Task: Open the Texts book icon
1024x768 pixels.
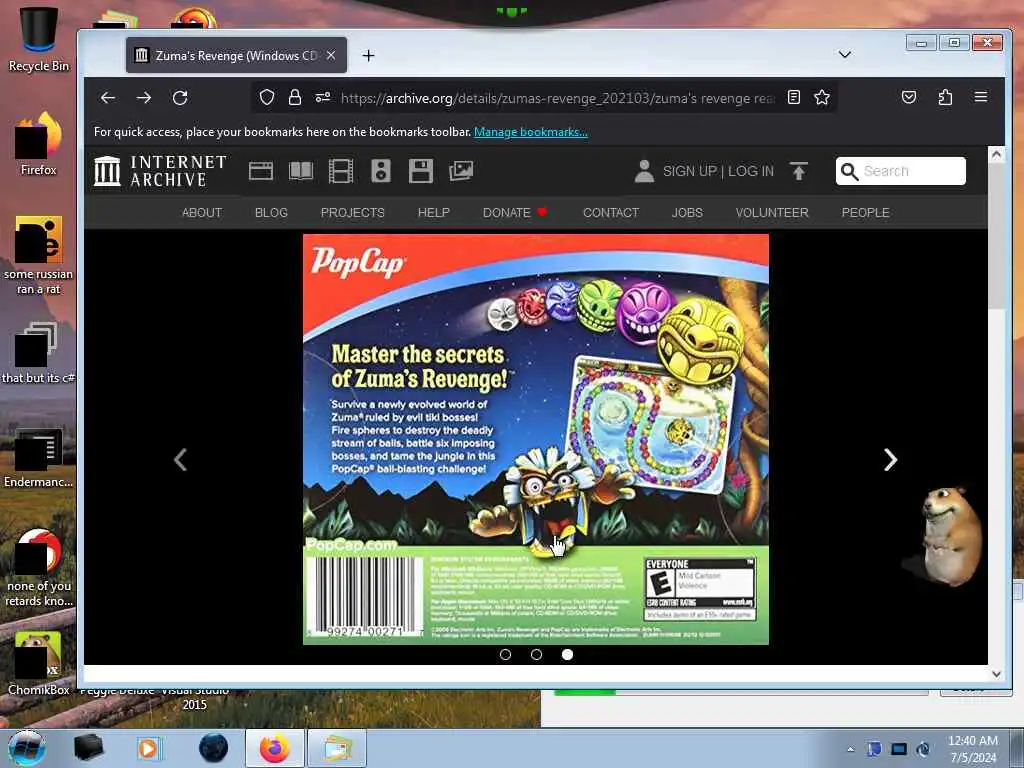Action: click(301, 171)
